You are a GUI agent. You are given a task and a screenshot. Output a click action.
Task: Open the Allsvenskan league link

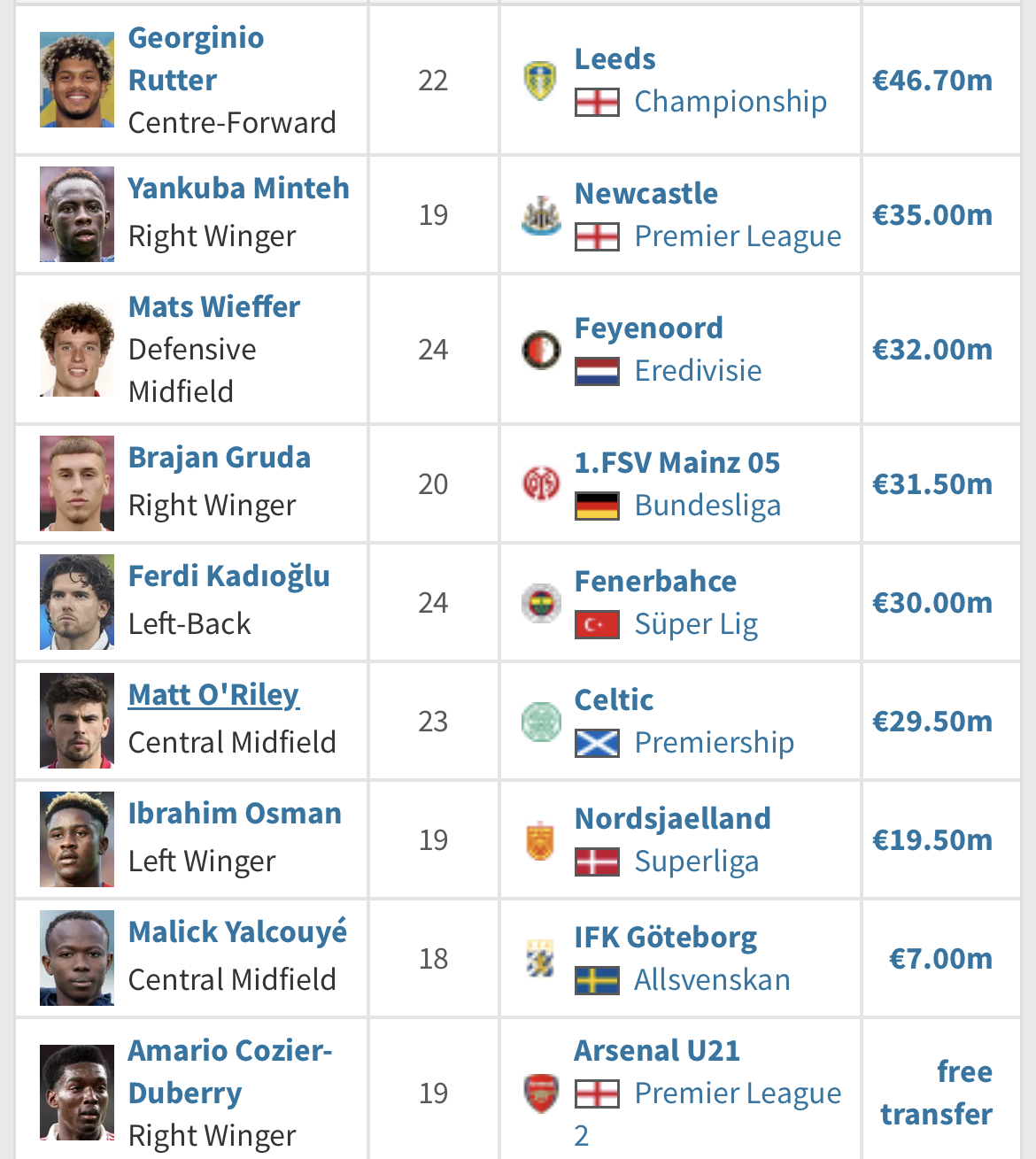pos(712,980)
